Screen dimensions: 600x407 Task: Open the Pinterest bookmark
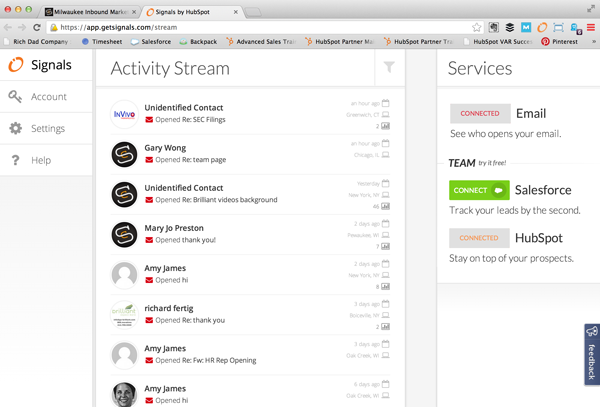coord(560,41)
